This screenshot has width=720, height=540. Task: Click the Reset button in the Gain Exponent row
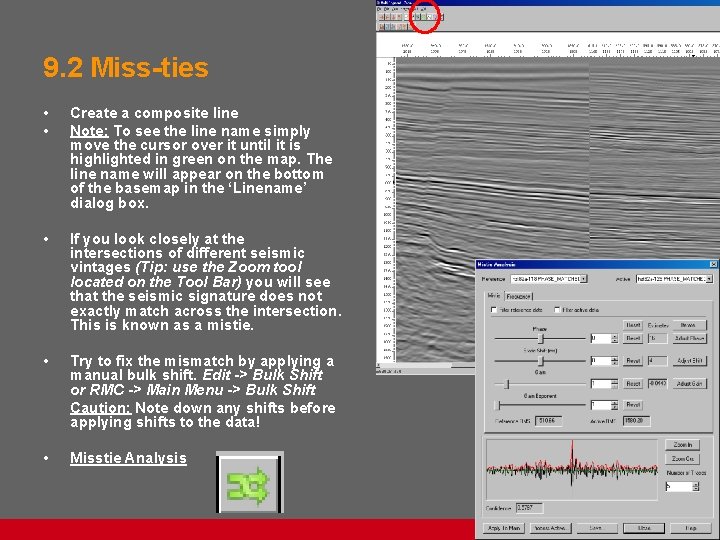click(x=633, y=405)
